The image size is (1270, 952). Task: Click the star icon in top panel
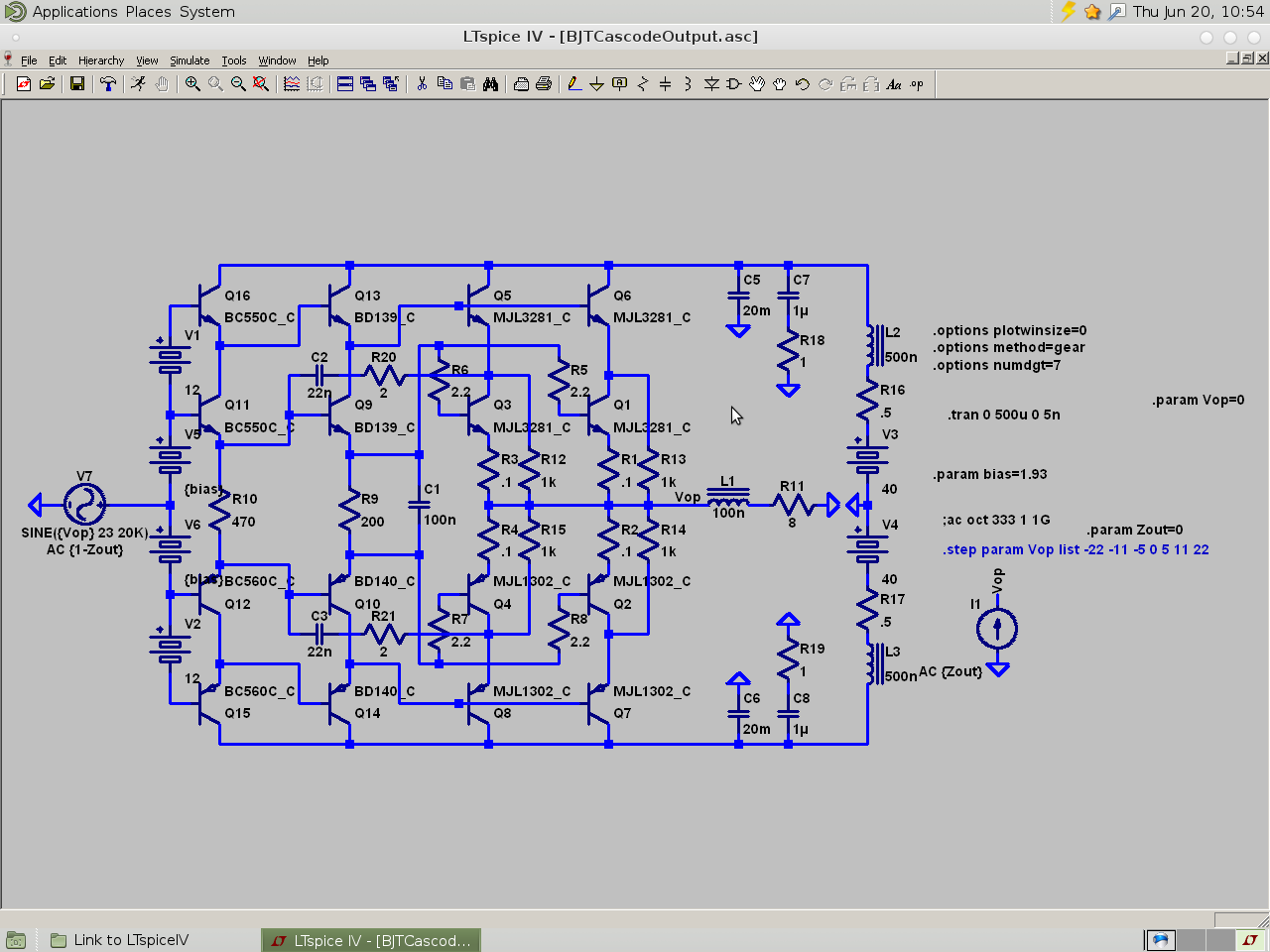pos(1092,12)
